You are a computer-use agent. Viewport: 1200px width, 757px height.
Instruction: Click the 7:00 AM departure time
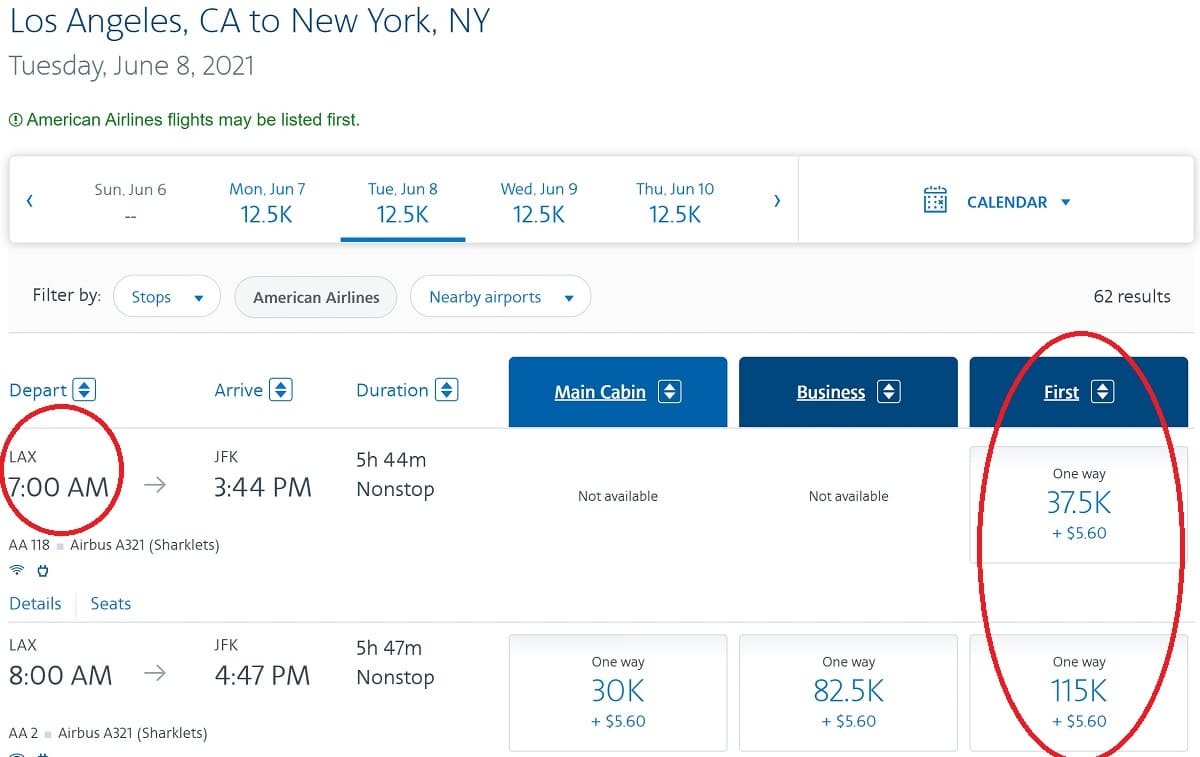(x=60, y=487)
